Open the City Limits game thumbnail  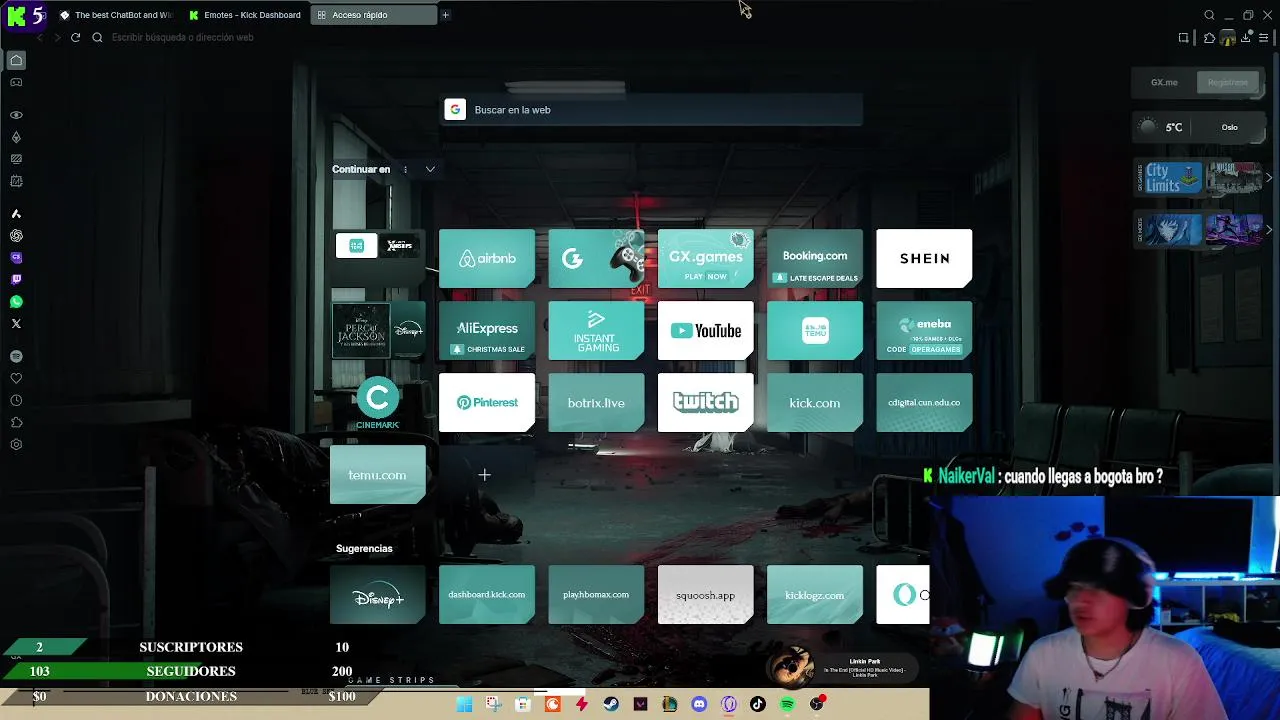[x=1172, y=178]
